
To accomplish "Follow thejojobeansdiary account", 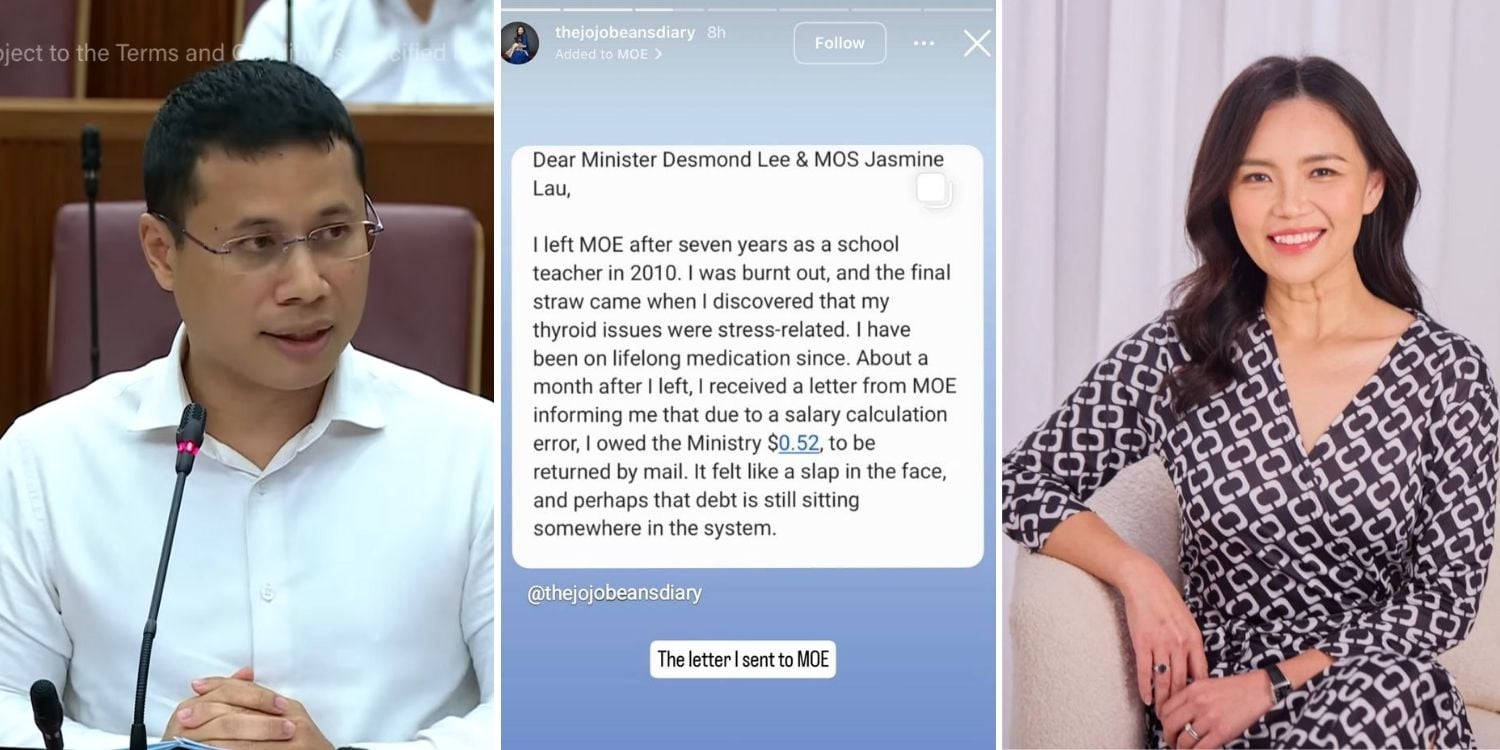I will tap(840, 43).
